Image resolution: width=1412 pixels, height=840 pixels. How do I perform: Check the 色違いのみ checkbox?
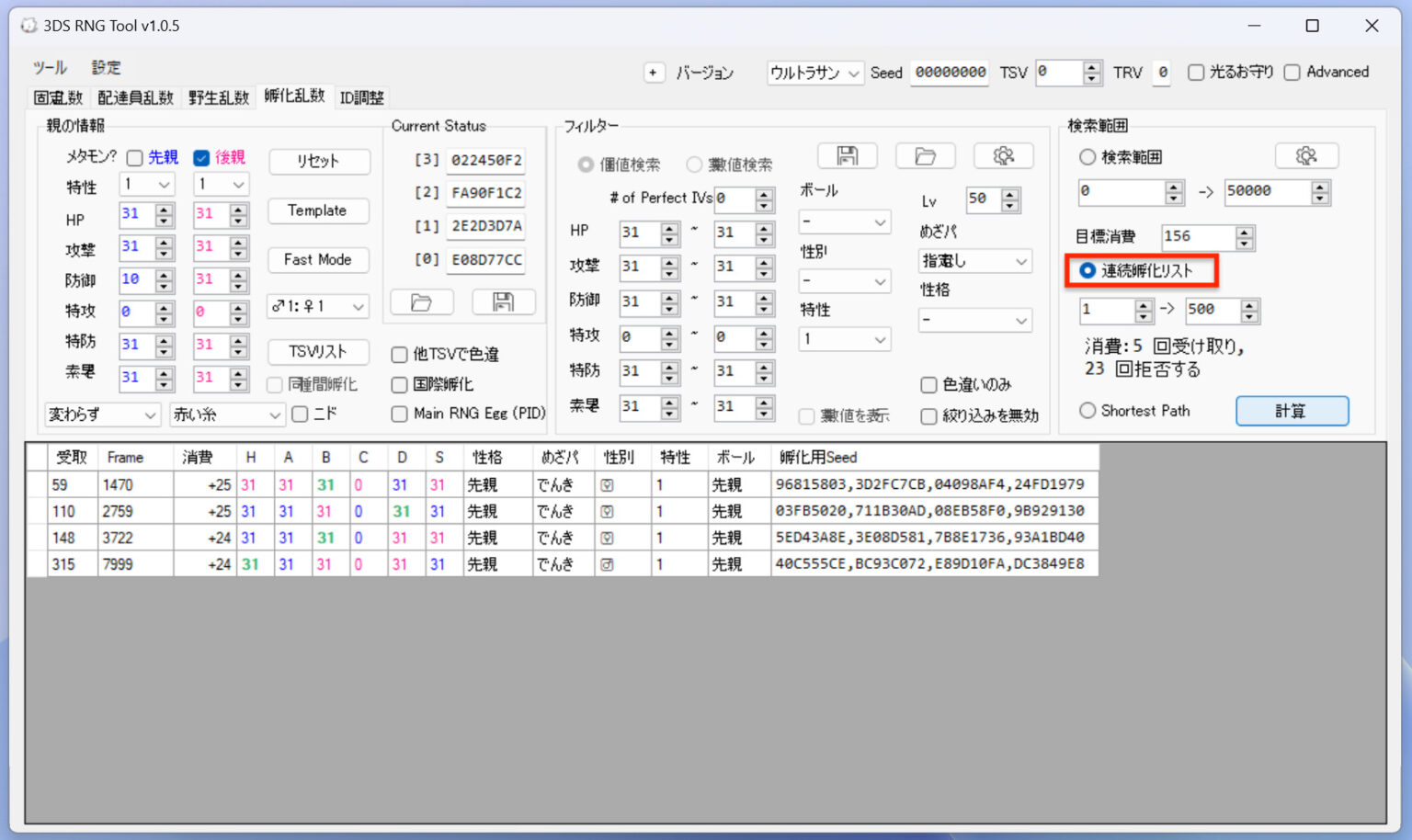pos(928,385)
